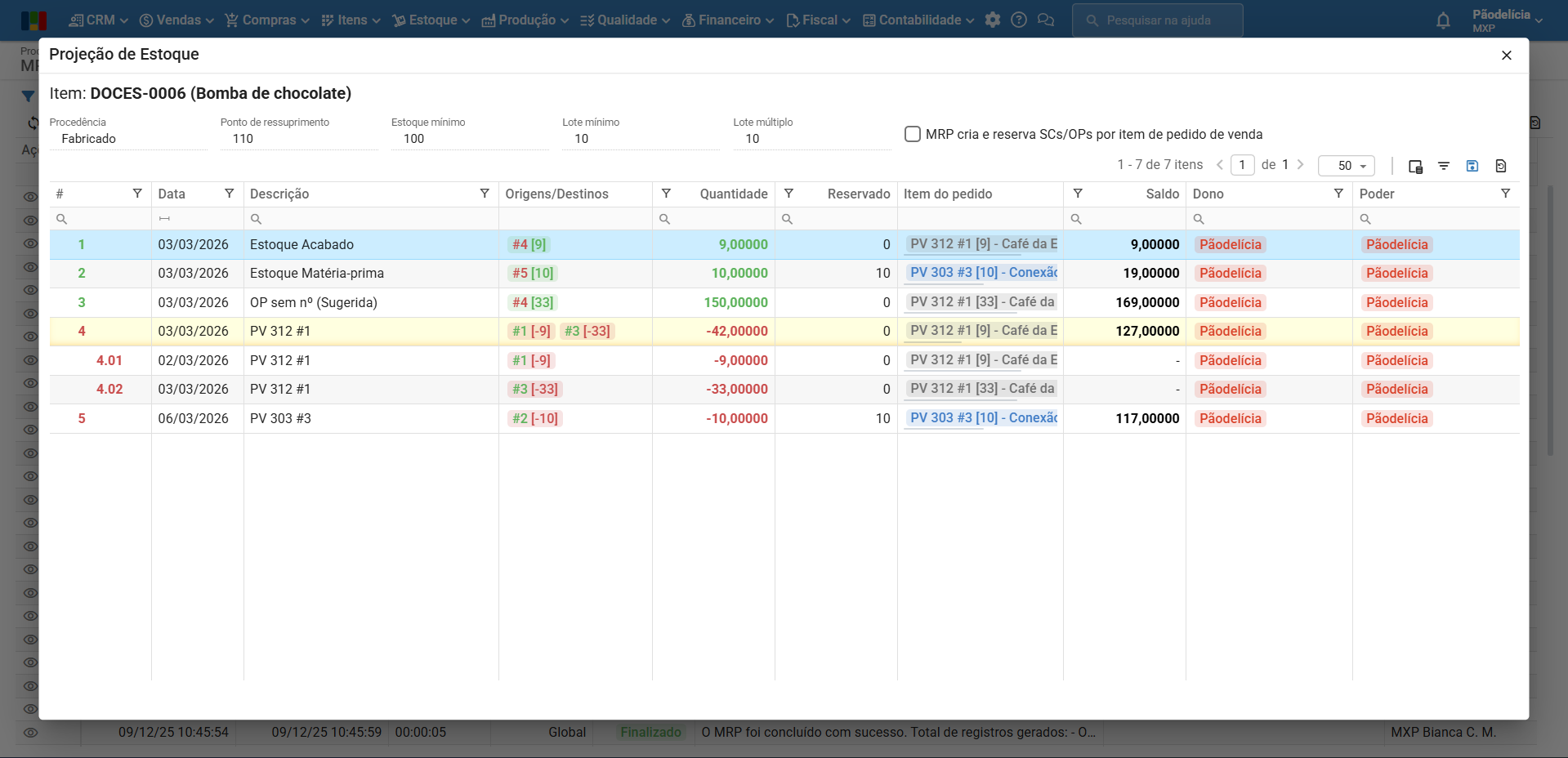Open the notifications bell

[x=1443, y=20]
